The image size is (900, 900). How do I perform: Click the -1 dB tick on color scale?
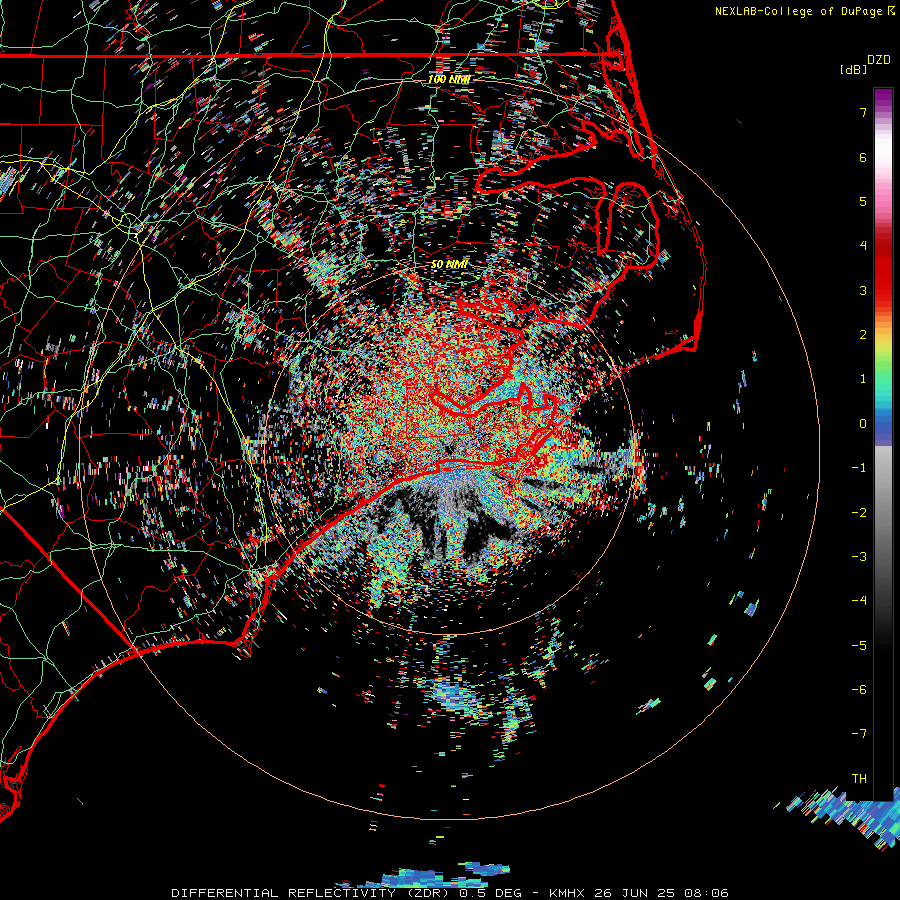point(859,468)
